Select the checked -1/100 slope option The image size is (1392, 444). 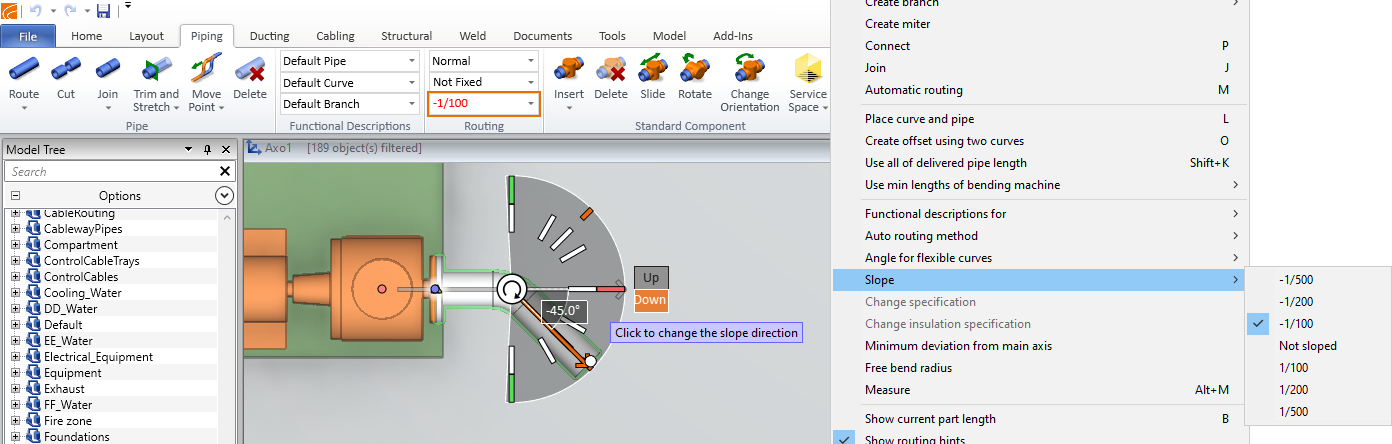point(1318,323)
